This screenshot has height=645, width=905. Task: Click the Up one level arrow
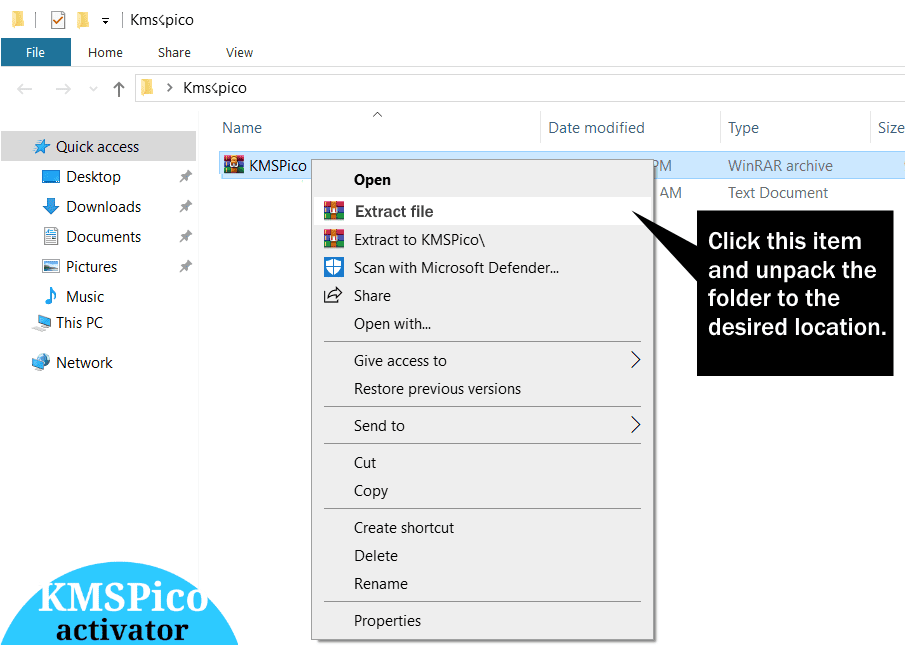pos(119,89)
